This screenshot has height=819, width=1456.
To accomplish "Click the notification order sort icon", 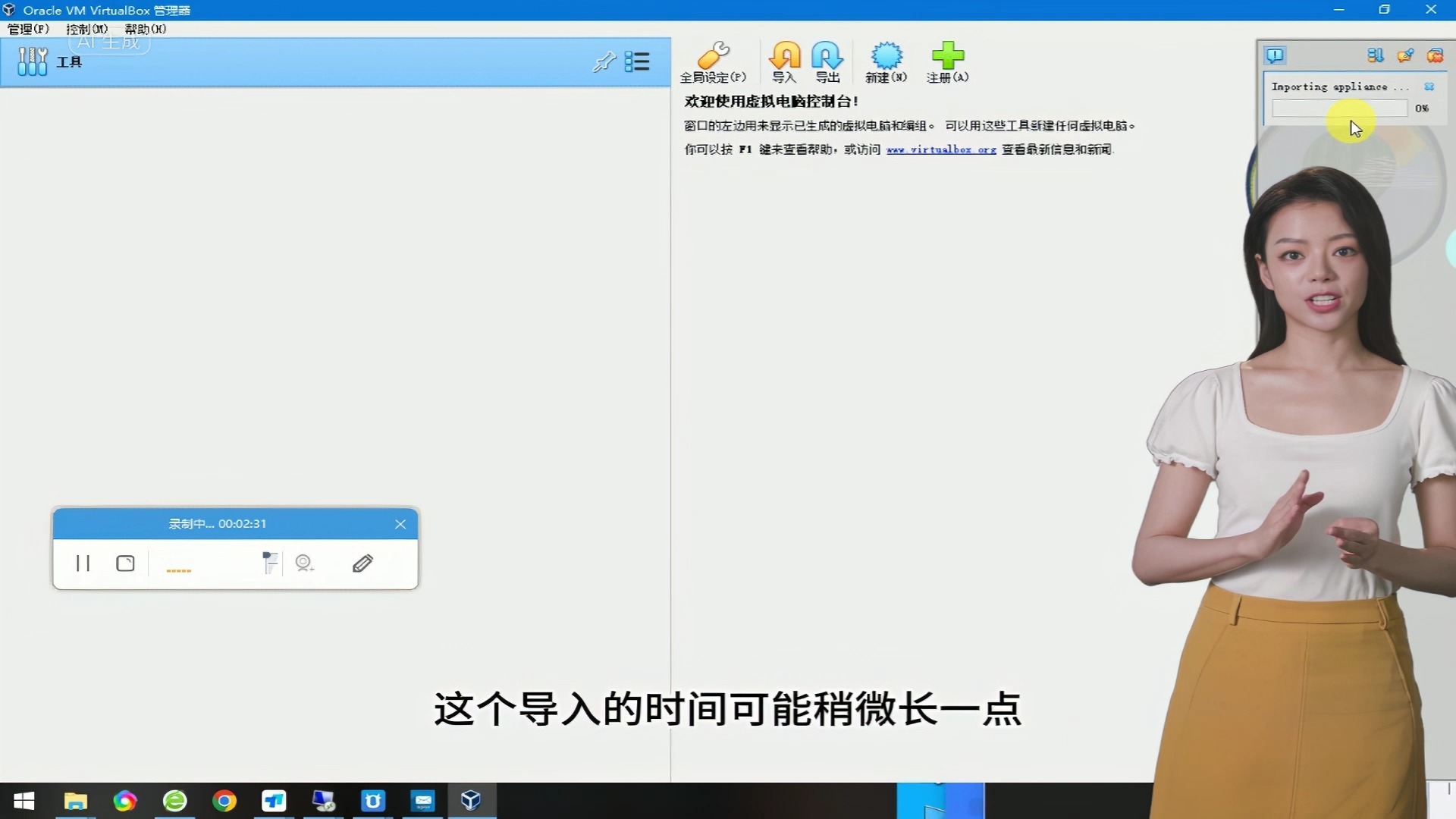I will [1375, 55].
